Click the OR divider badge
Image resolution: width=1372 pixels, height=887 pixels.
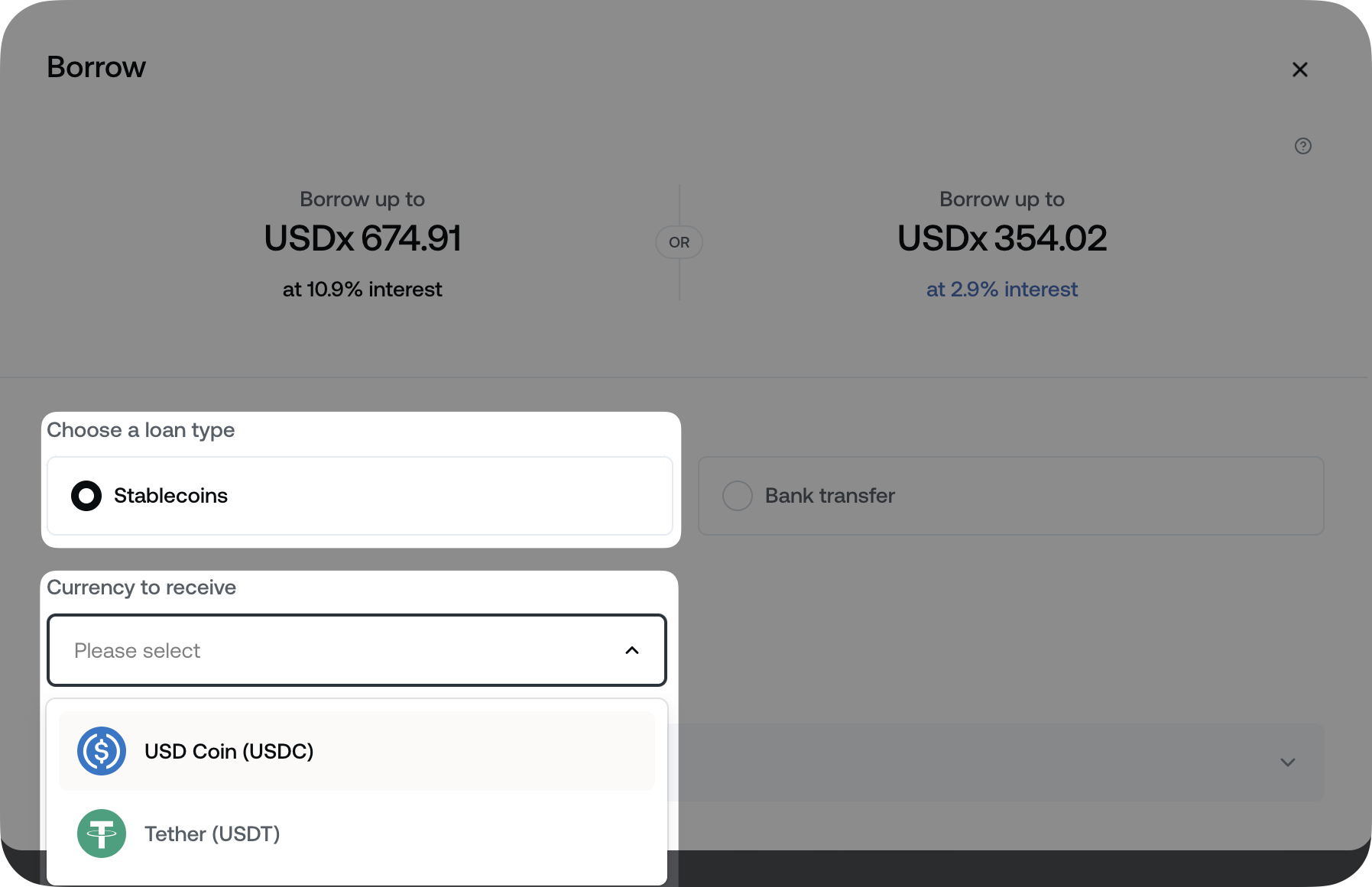tap(679, 242)
